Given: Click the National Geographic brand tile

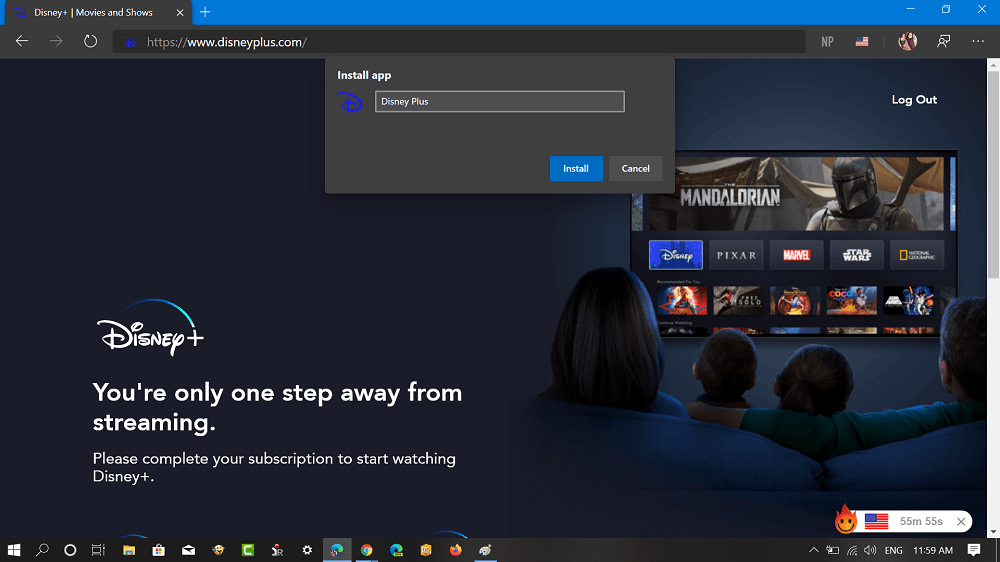Looking at the screenshot, I should coord(917,255).
